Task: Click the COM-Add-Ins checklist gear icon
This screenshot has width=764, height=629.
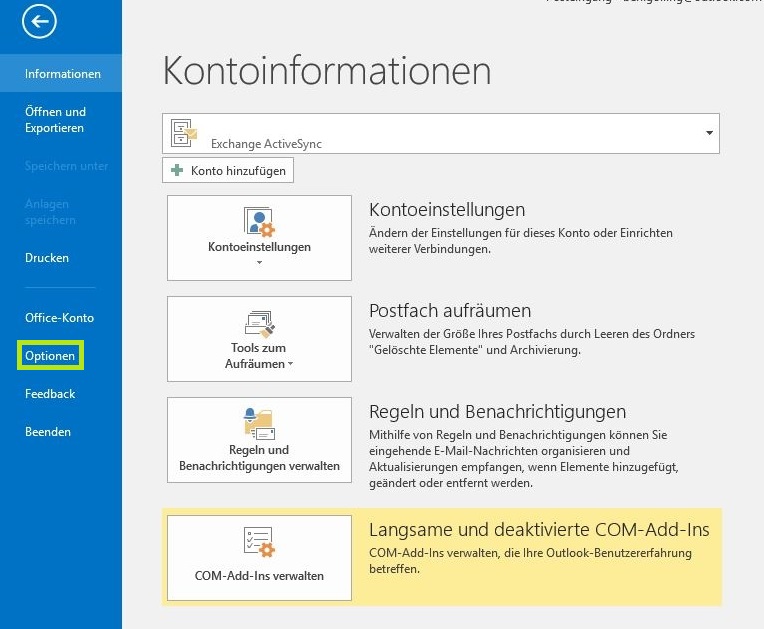Action: pos(259,542)
